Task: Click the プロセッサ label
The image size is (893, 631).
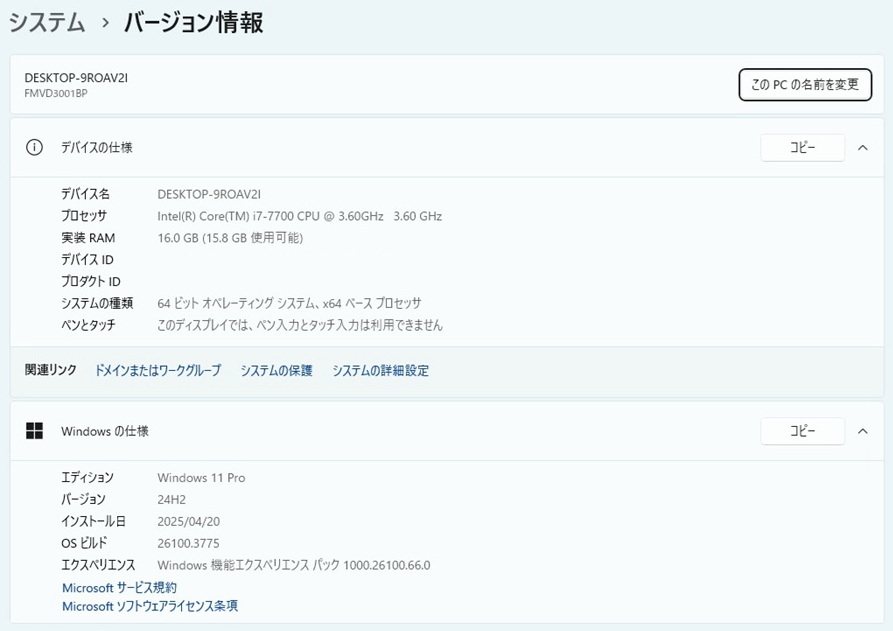Action: tap(84, 216)
